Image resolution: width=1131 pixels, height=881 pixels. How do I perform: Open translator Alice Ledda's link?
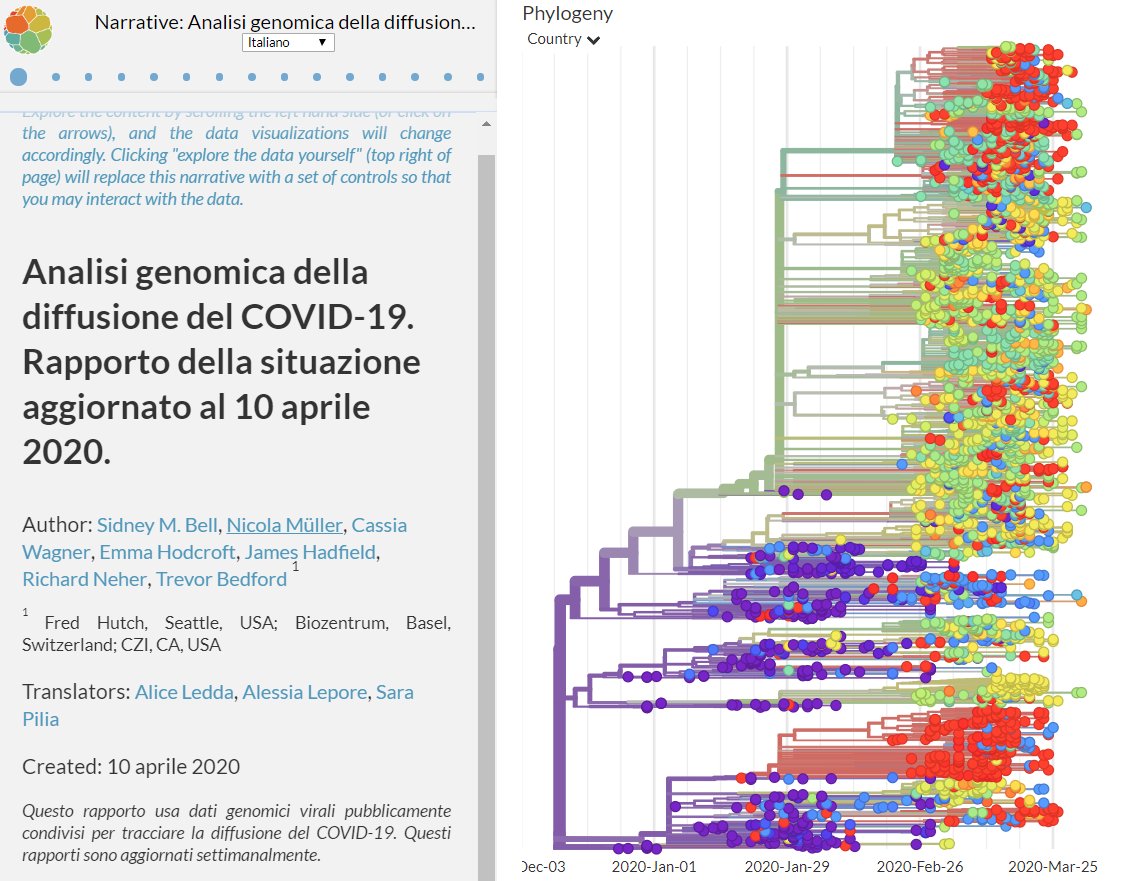click(184, 691)
